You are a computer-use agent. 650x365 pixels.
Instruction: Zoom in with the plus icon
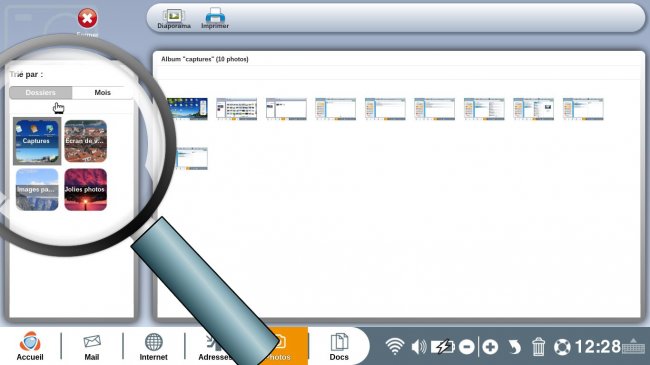(490, 347)
